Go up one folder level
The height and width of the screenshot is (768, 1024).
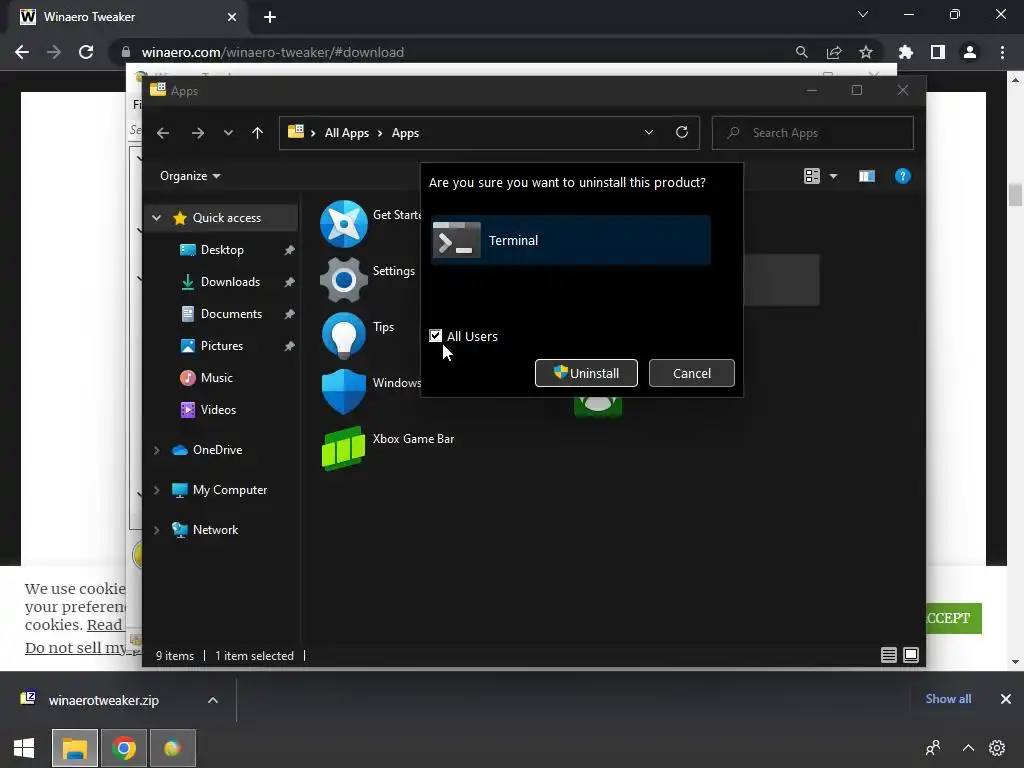(x=257, y=133)
